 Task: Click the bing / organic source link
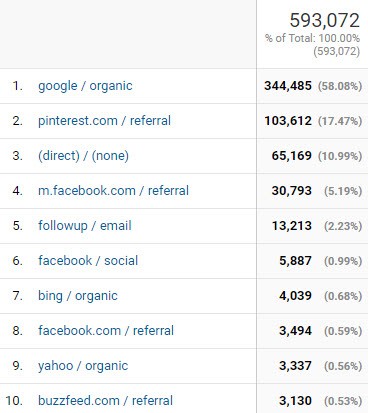78,296
